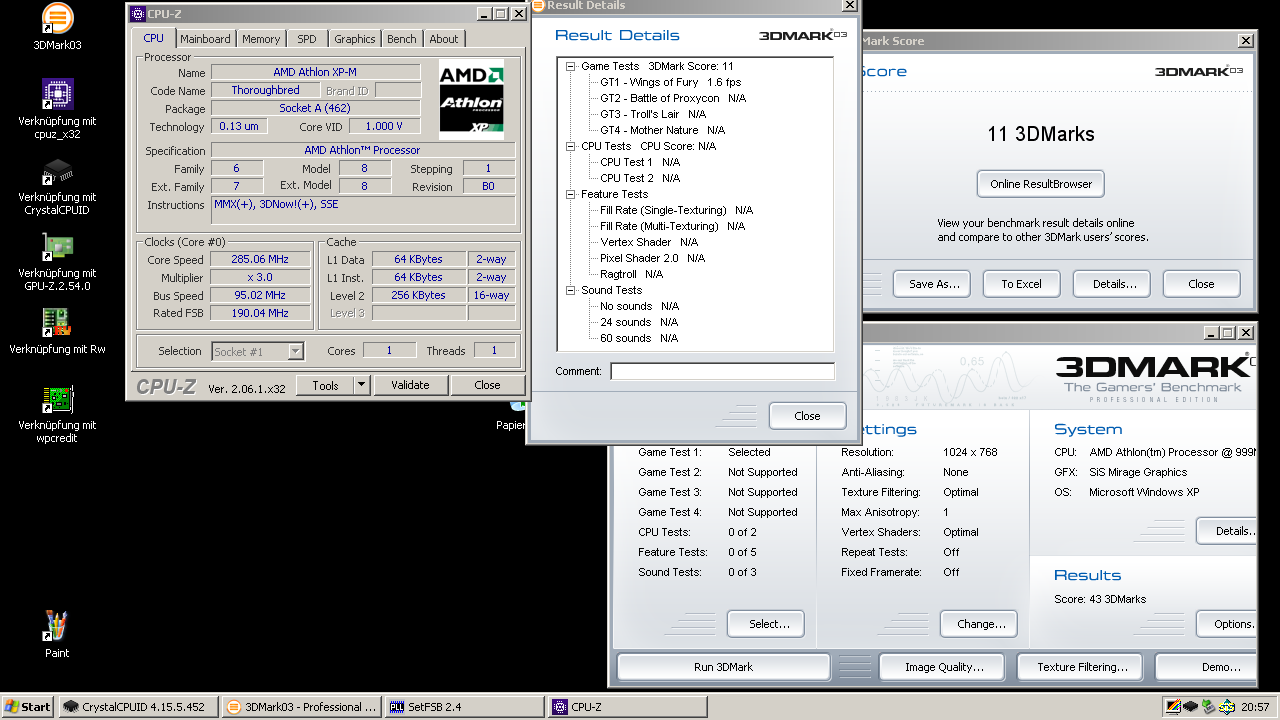
Task: Open the Graphics tab in CPU-Z
Action: click(355, 39)
